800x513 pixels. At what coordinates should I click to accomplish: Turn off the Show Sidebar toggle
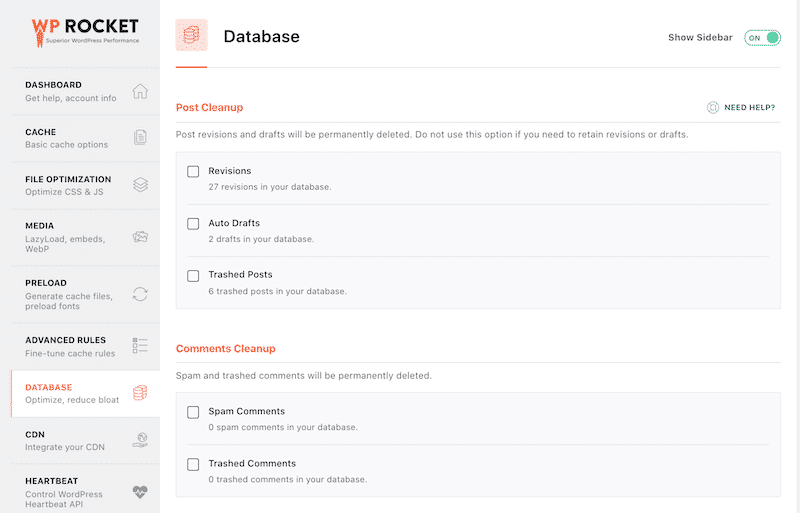(x=762, y=38)
